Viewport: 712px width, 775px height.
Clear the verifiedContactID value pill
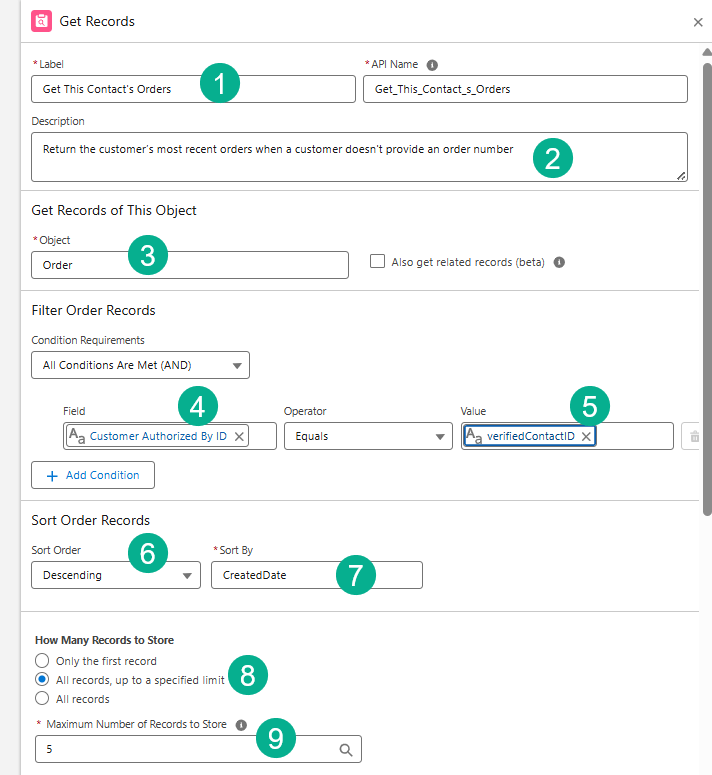point(586,437)
